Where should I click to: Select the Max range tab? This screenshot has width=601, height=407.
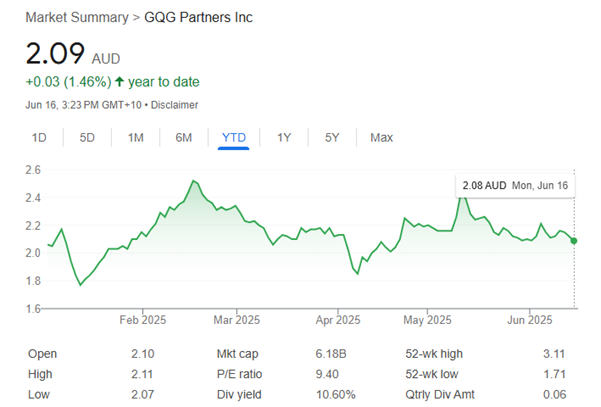pos(381,137)
